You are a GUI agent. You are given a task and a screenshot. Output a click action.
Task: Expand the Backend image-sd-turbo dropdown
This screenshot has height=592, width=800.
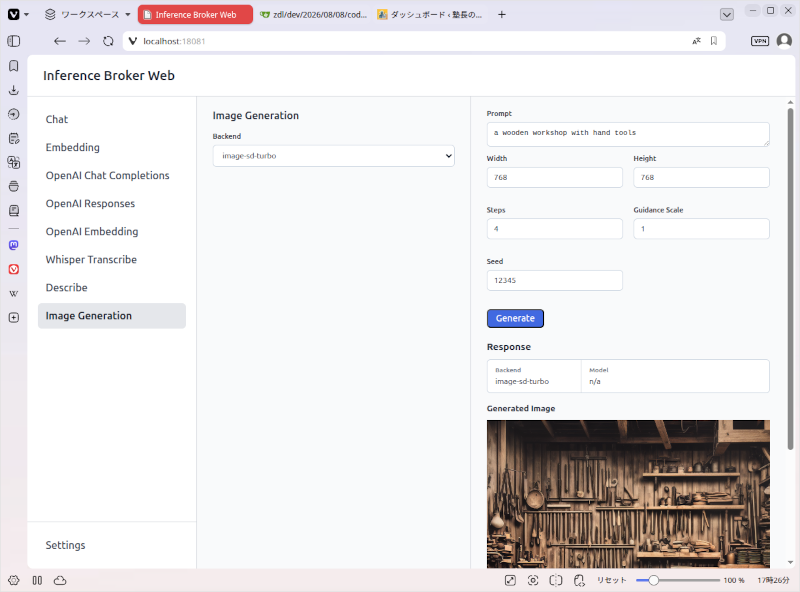(x=334, y=156)
